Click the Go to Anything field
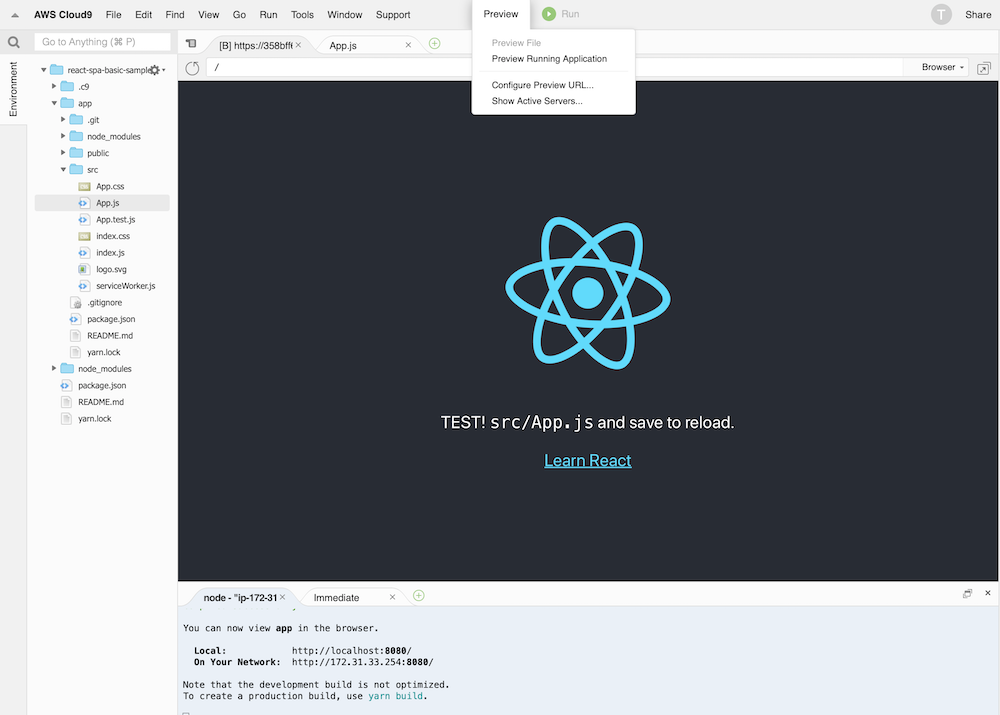Image resolution: width=1000 pixels, height=715 pixels. coord(102,42)
